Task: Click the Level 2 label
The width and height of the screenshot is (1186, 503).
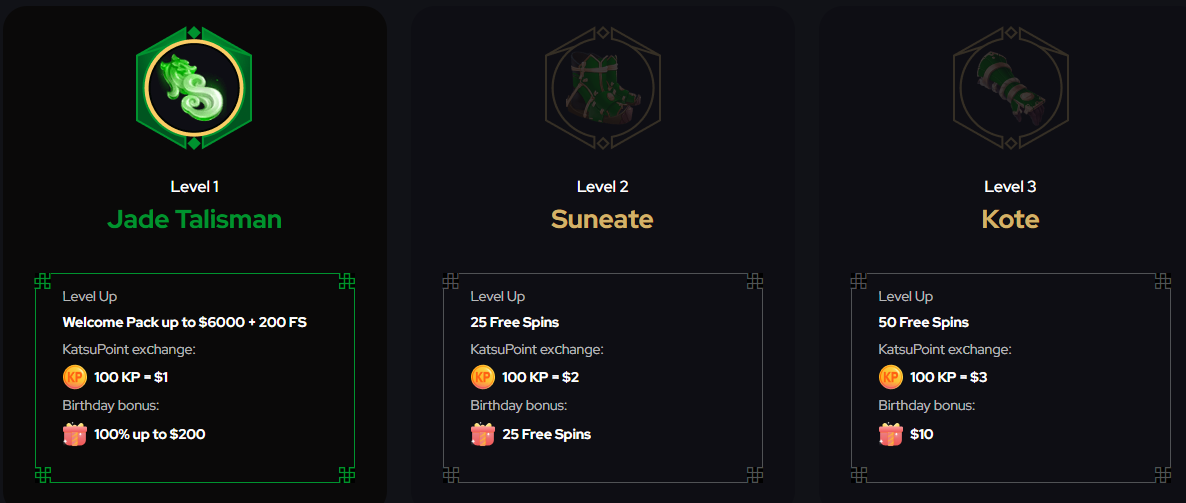Action: tap(603, 186)
